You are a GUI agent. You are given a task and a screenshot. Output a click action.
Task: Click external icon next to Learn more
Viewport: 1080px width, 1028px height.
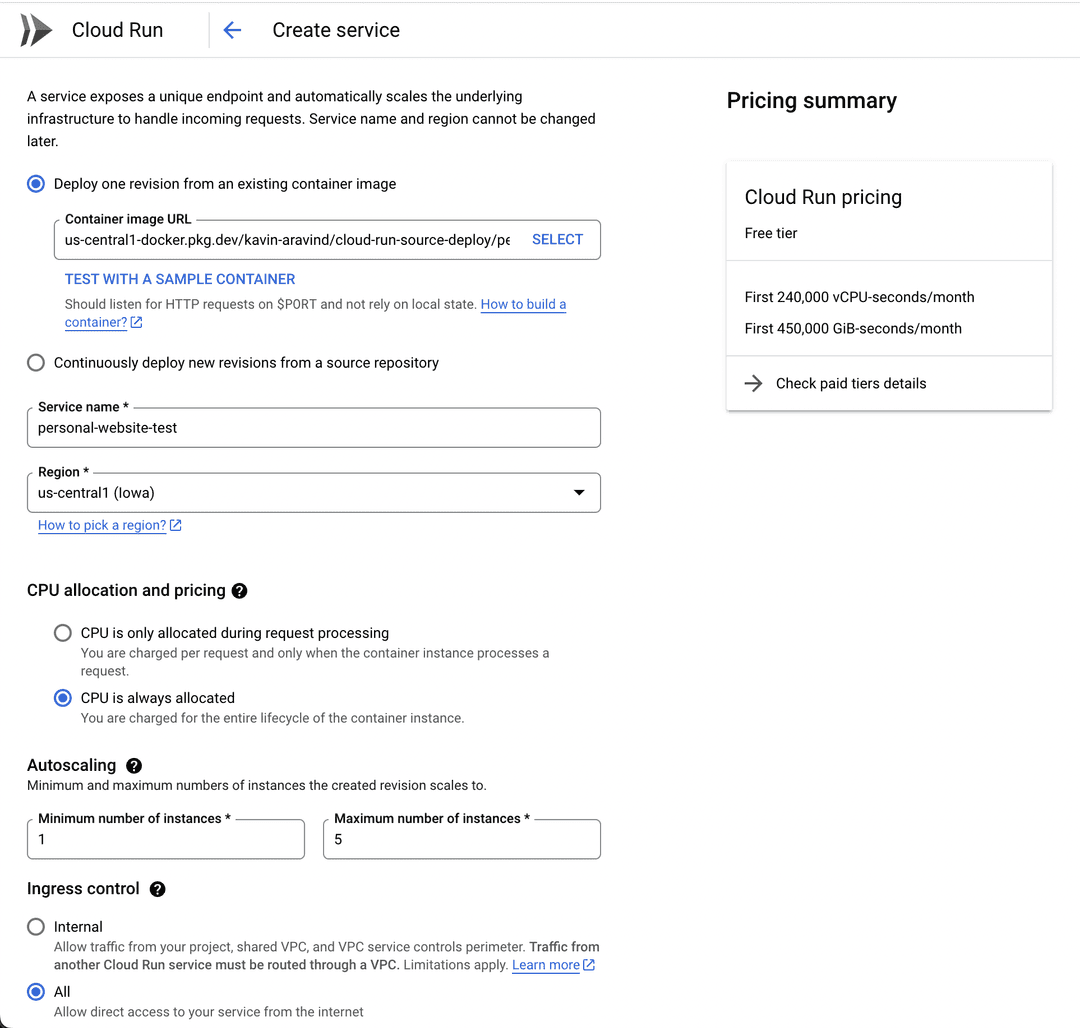(589, 965)
